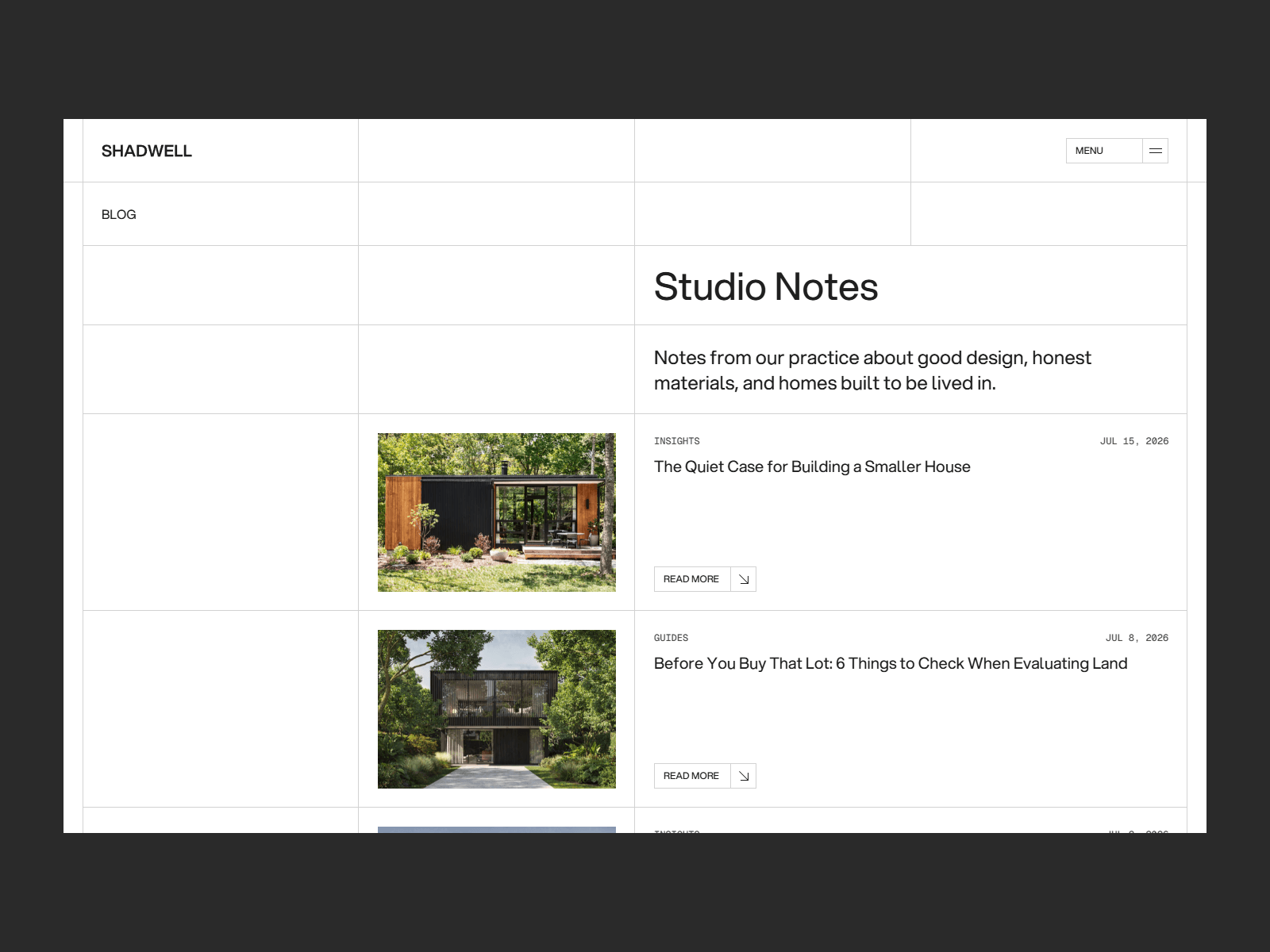Click the GUIDES category tag
Image resolution: width=1270 pixels, height=952 pixels.
[672, 638]
